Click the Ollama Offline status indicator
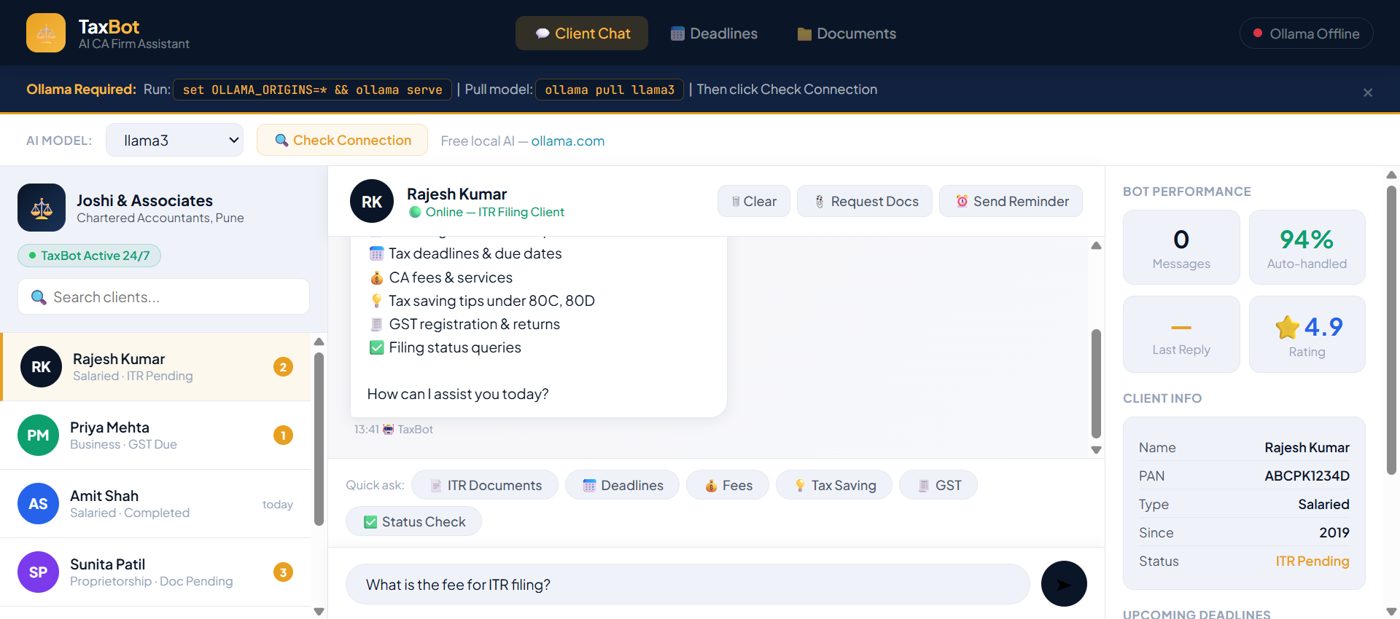Viewport: 1400px width, 619px height. (x=1306, y=33)
